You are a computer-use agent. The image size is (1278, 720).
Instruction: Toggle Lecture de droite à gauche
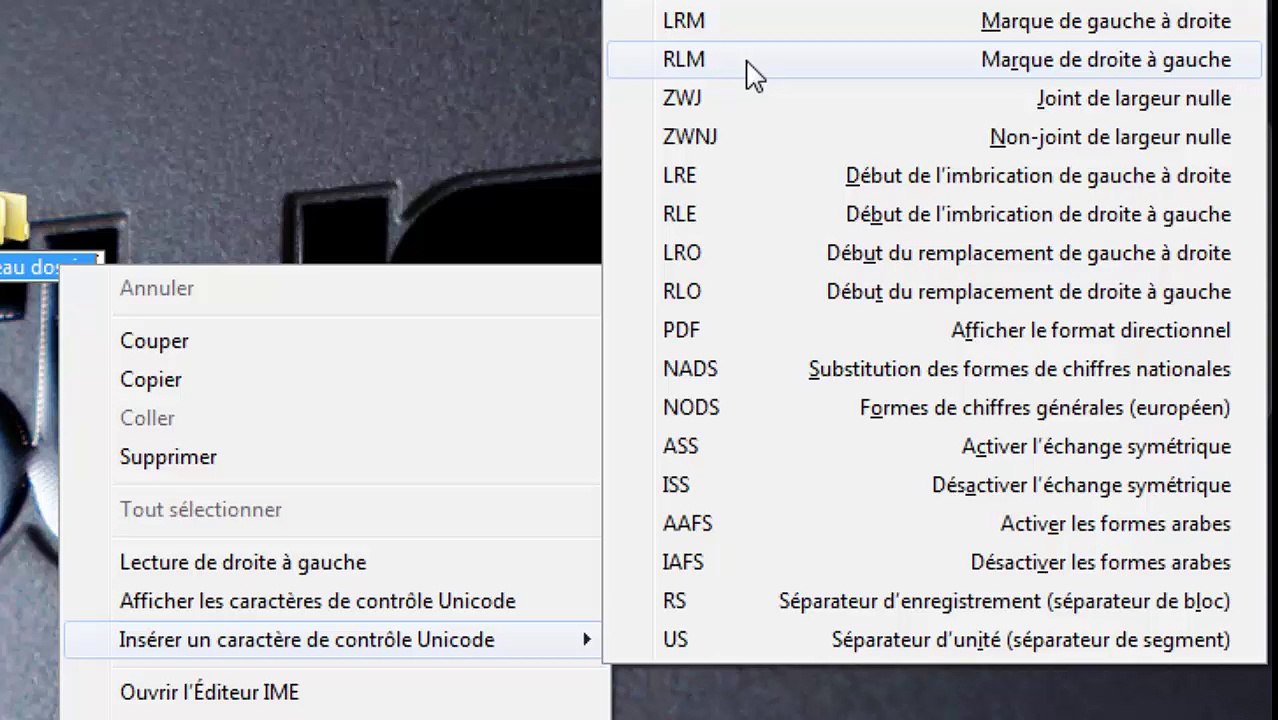click(x=332, y=563)
